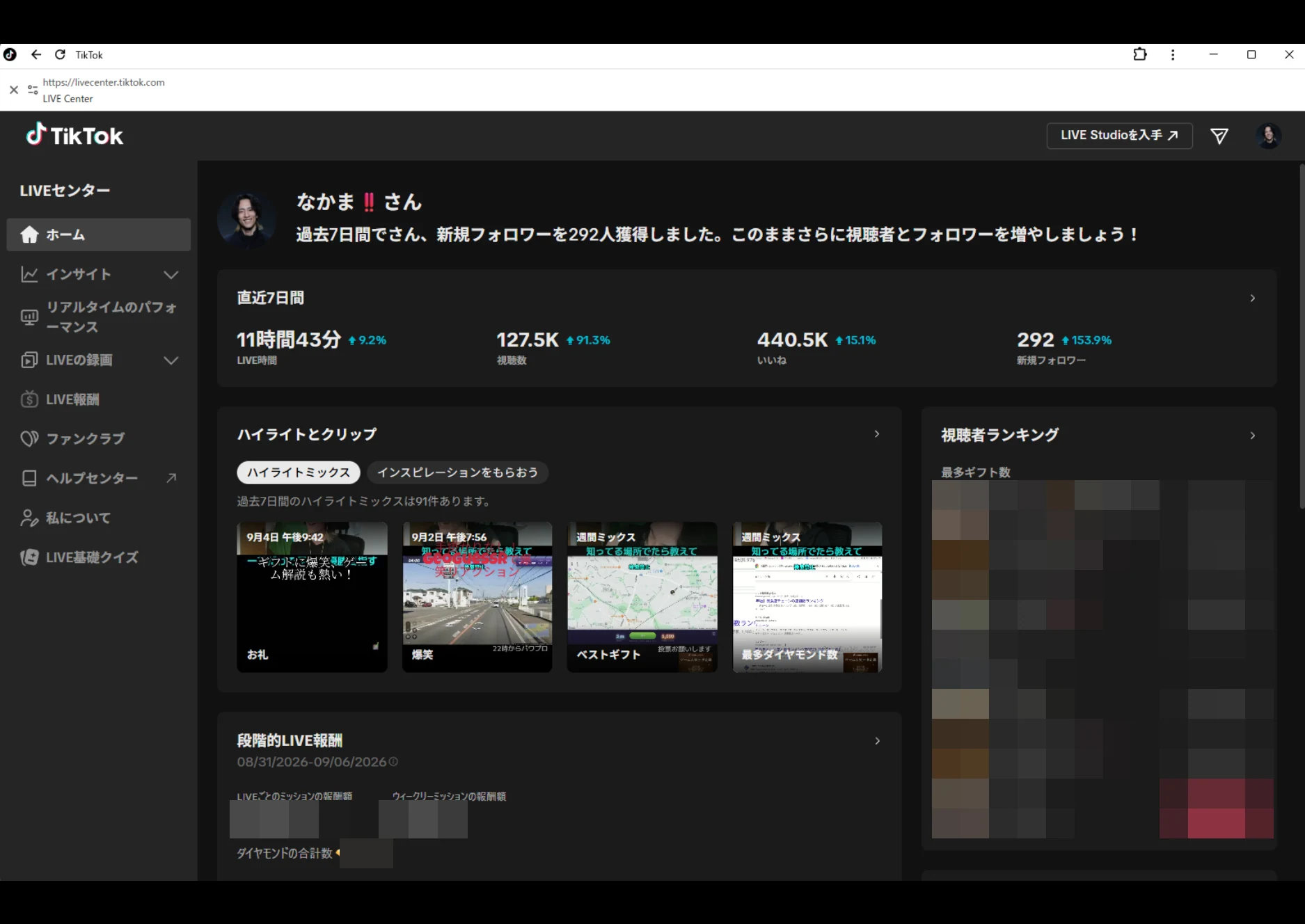Image resolution: width=1305 pixels, height=924 pixels.
Task: Open the profile avatar menu
Action: (1268, 136)
